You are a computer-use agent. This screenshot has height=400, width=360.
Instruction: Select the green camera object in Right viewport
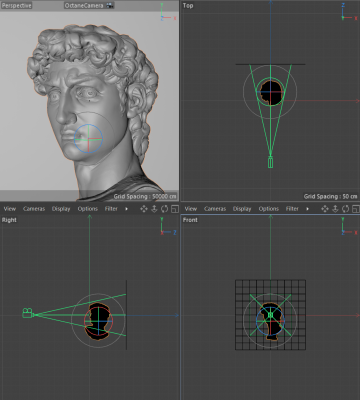(28, 313)
